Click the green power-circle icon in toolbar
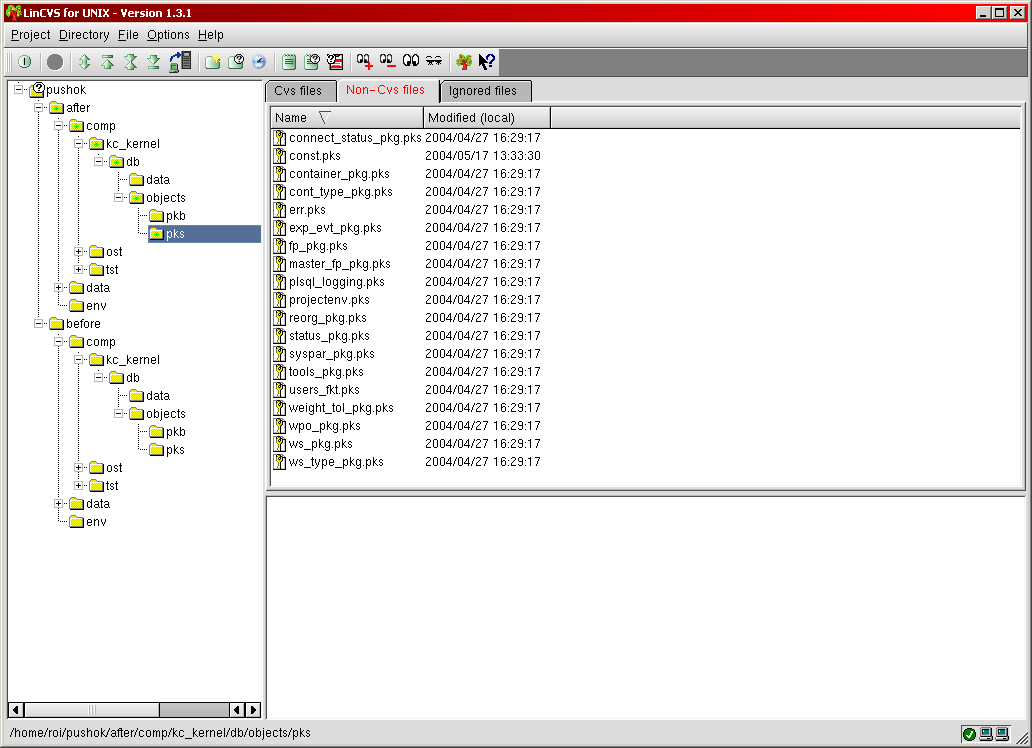The image size is (1032, 748). 24,62
